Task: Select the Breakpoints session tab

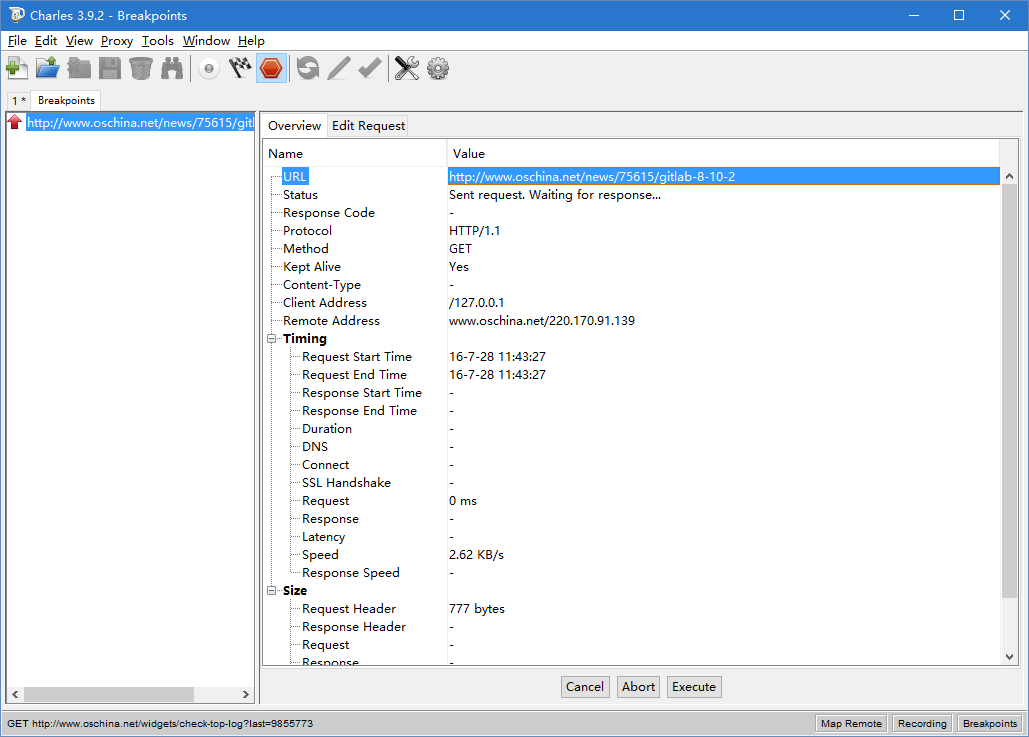Action: pos(66,100)
